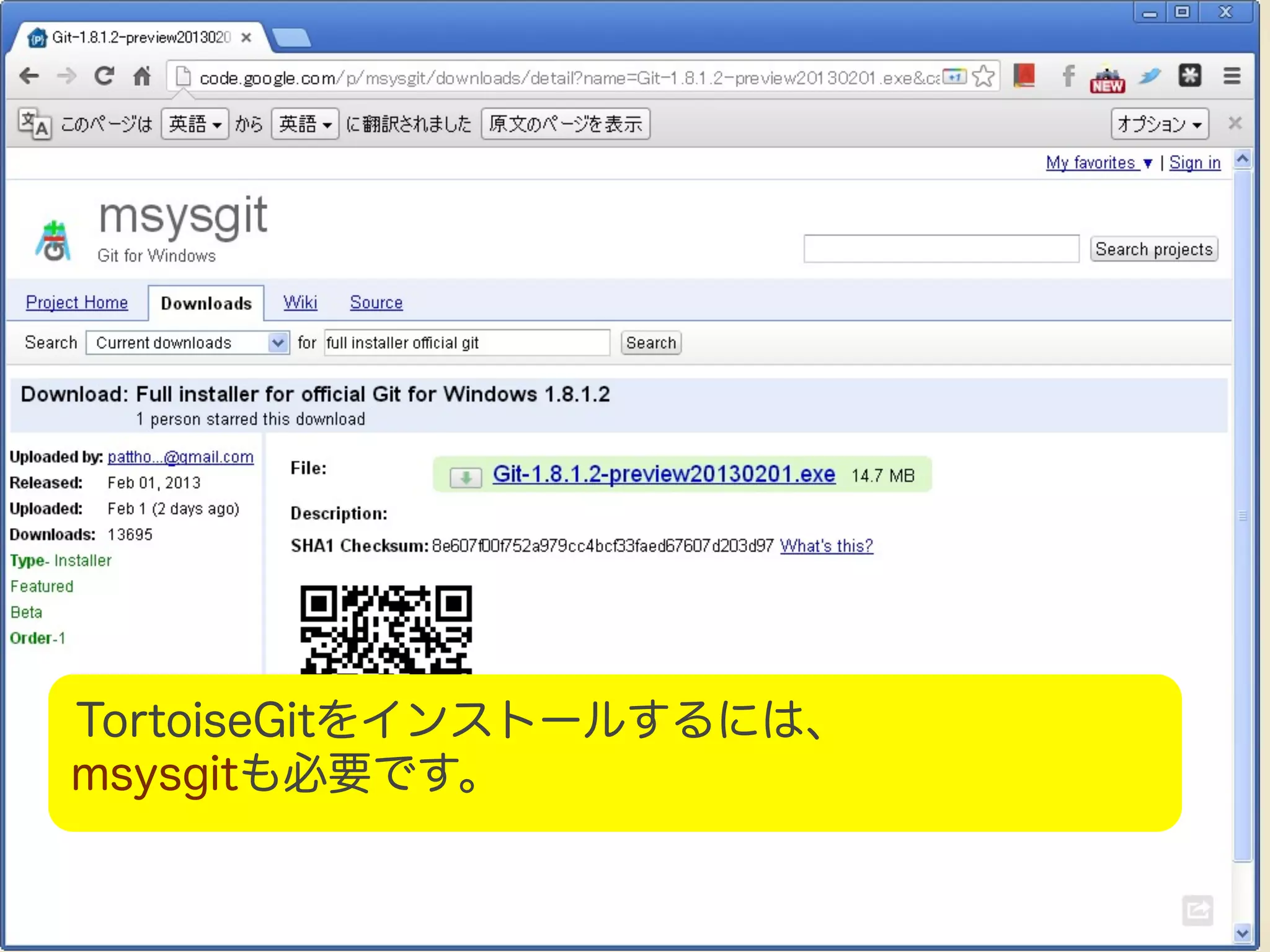Click the translate icon in bar
Image resolution: width=1270 pixels, height=952 pixels.
tap(34, 123)
